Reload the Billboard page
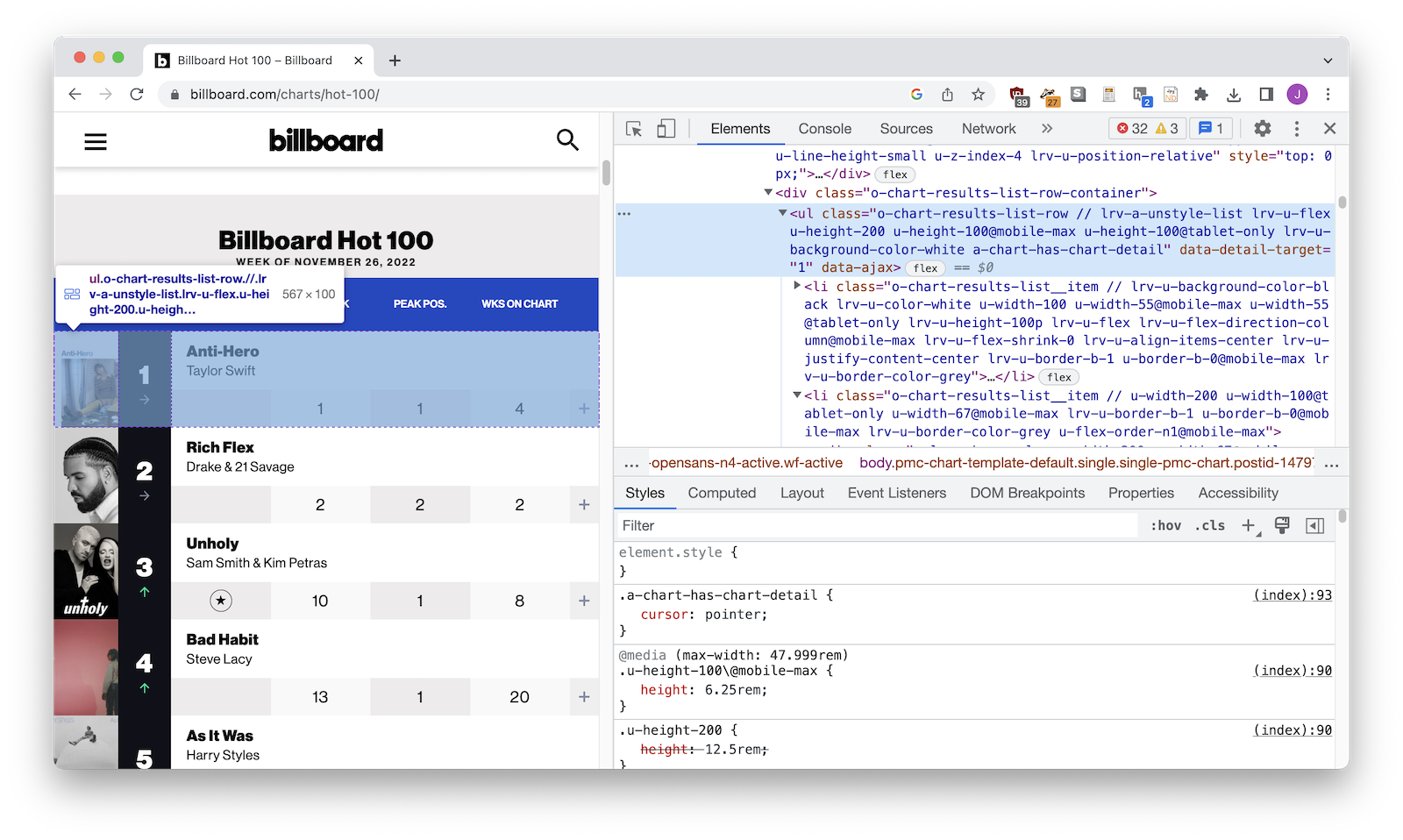The height and width of the screenshot is (840, 1403). (x=137, y=94)
